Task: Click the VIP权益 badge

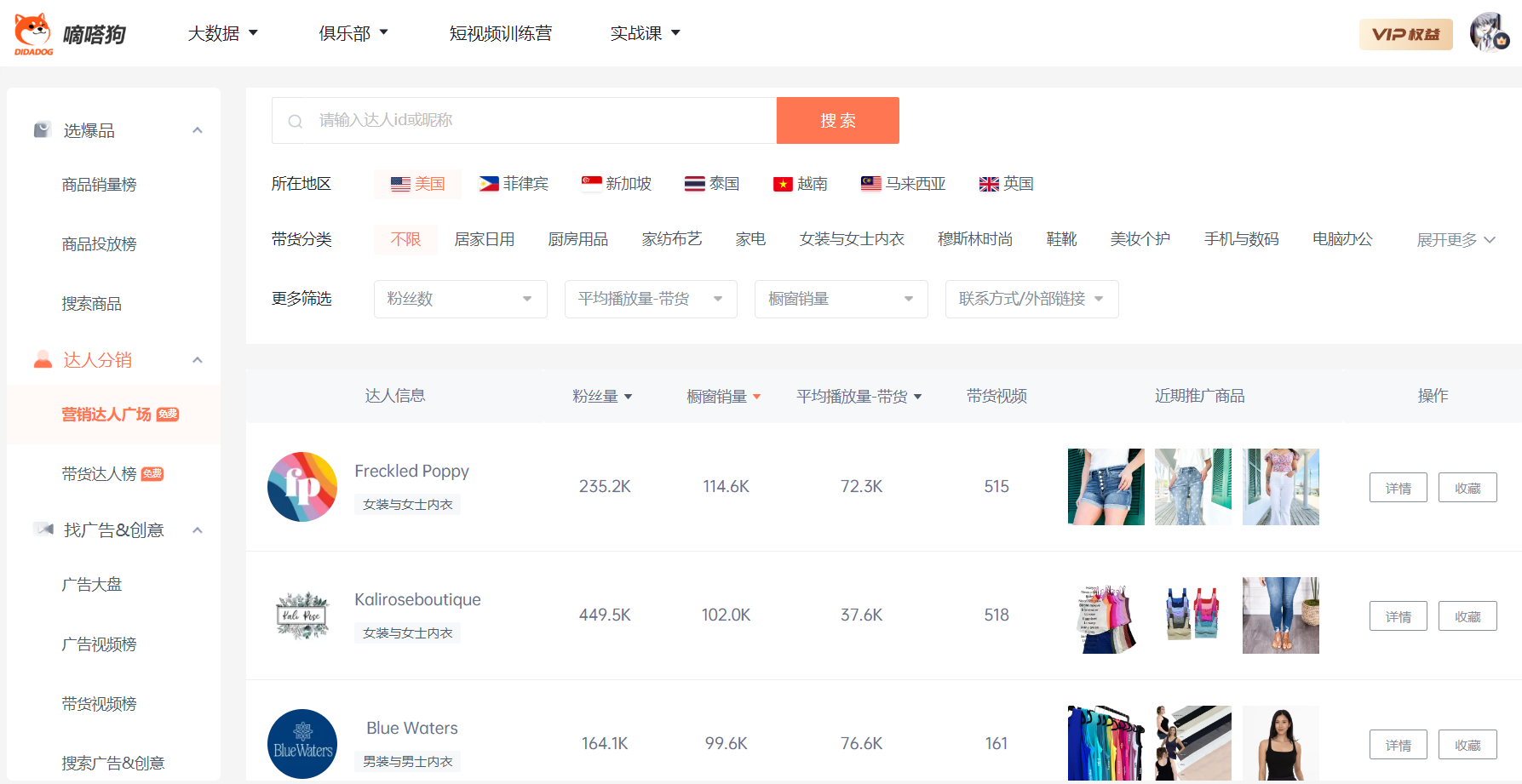Action: point(1405,34)
